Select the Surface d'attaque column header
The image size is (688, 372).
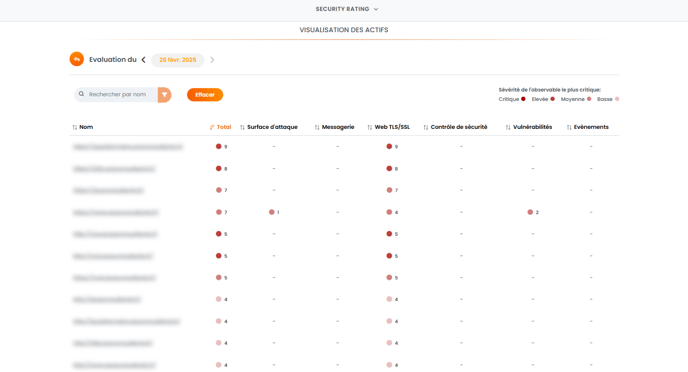pos(272,127)
